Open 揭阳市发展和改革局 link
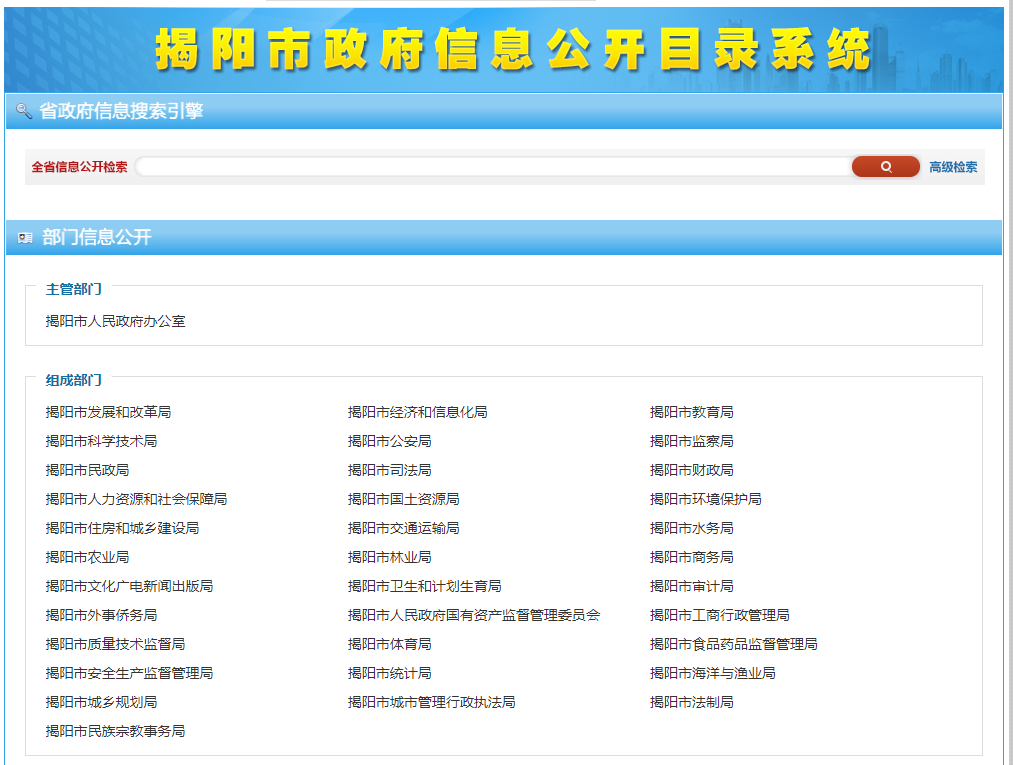The height and width of the screenshot is (765, 1013). (x=109, y=412)
